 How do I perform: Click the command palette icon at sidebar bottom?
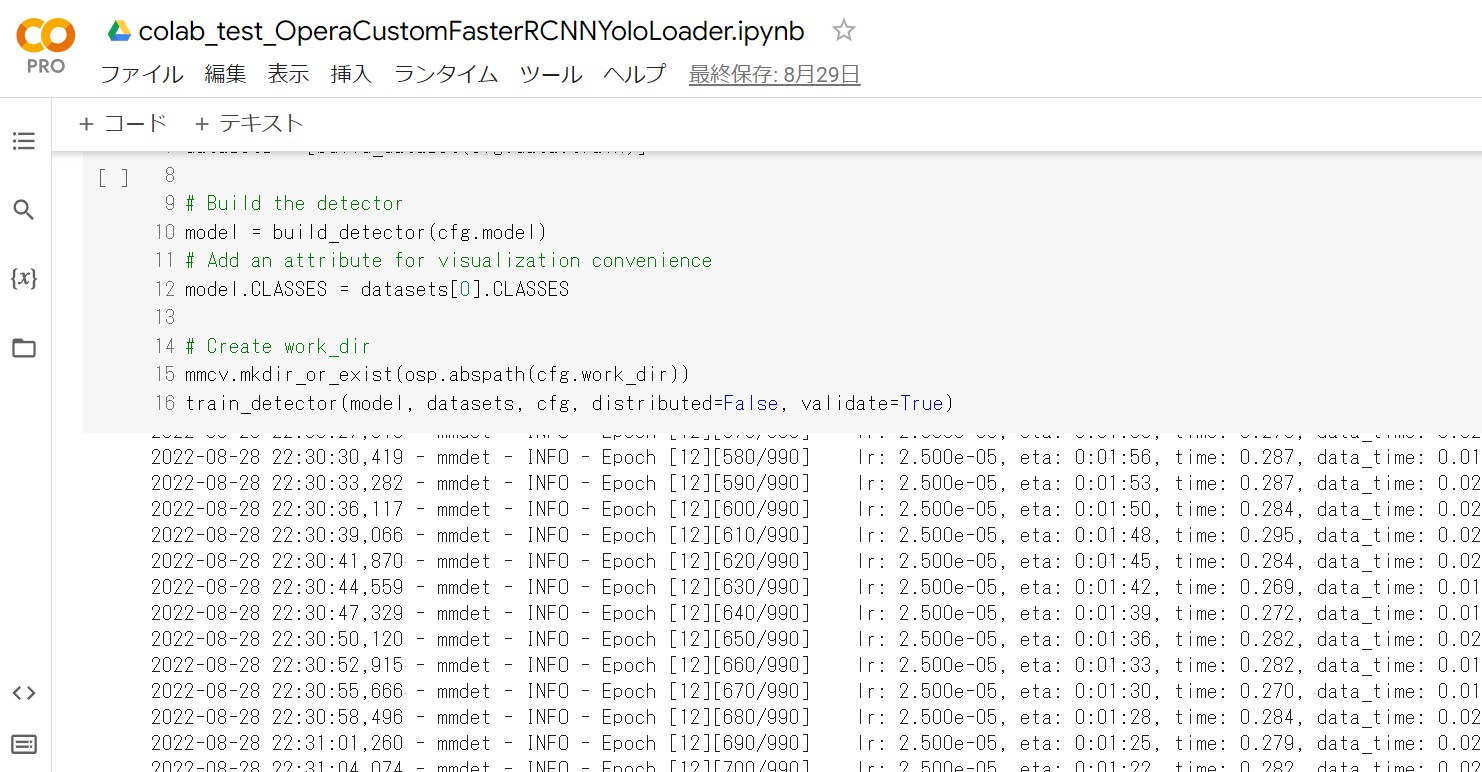(24, 744)
